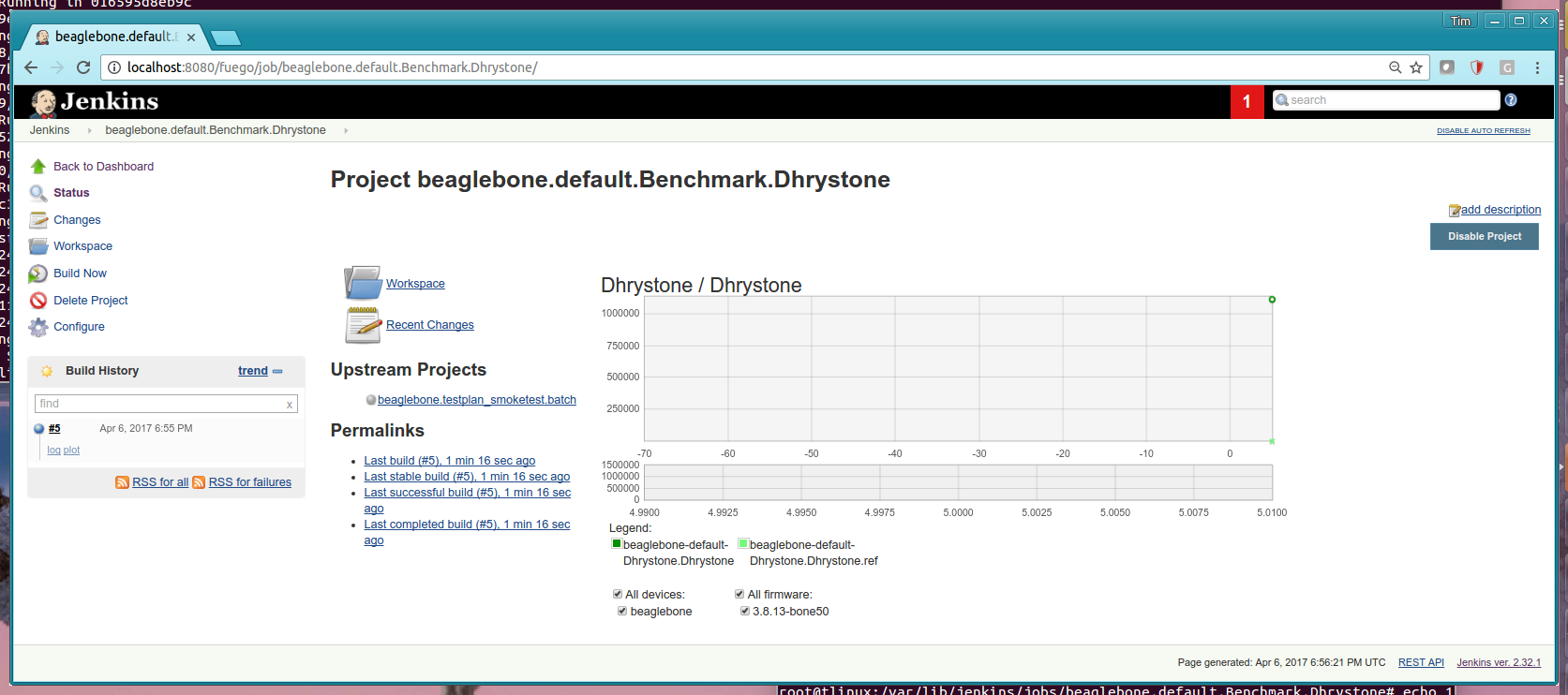Image resolution: width=1568 pixels, height=695 pixels.
Task: Open build #5 link in Build History
Action: pyautogui.click(x=54, y=429)
